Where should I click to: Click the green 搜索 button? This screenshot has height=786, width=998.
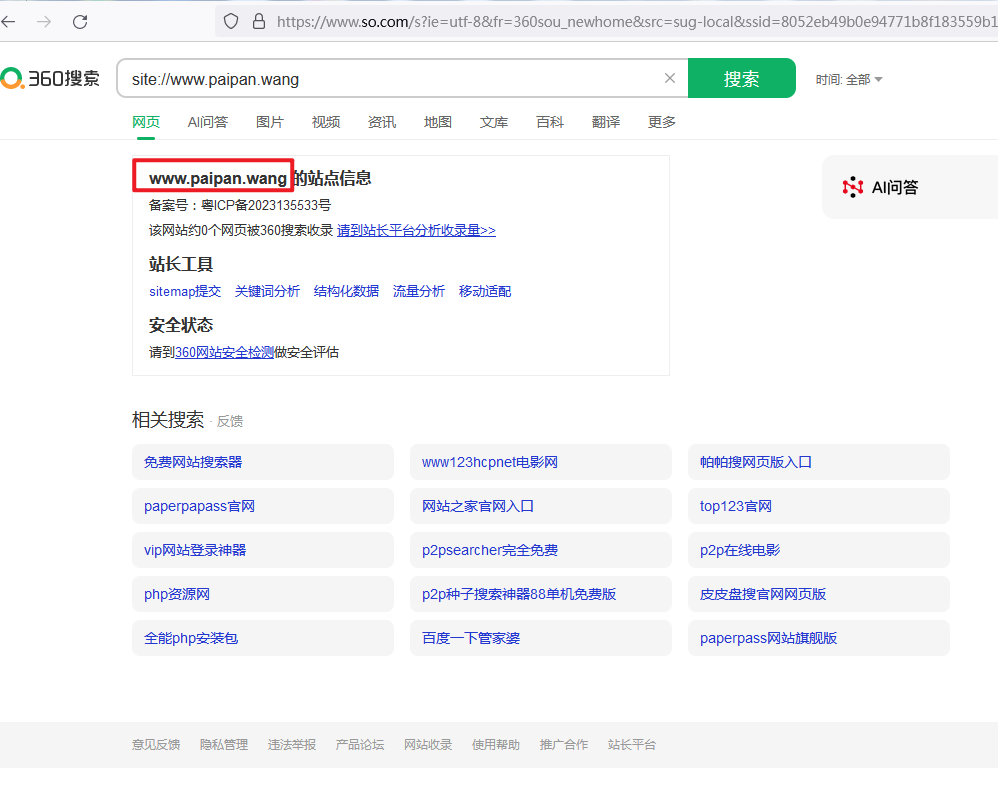[741, 78]
